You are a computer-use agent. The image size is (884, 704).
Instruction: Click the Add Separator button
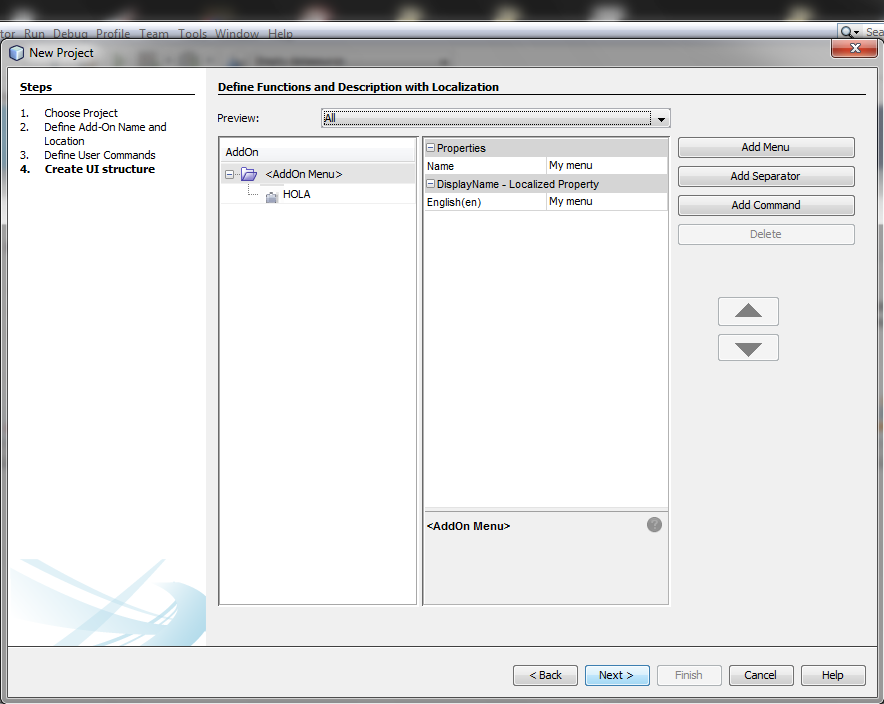[x=765, y=177]
